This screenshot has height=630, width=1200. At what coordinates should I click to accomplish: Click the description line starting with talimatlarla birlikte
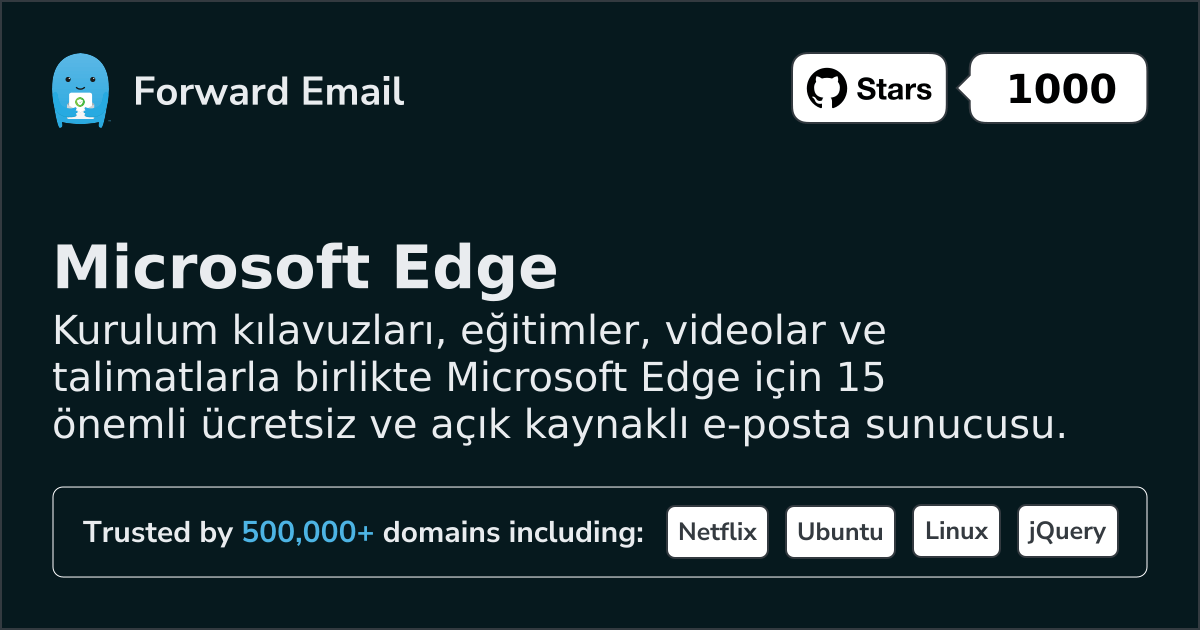click(x=470, y=378)
